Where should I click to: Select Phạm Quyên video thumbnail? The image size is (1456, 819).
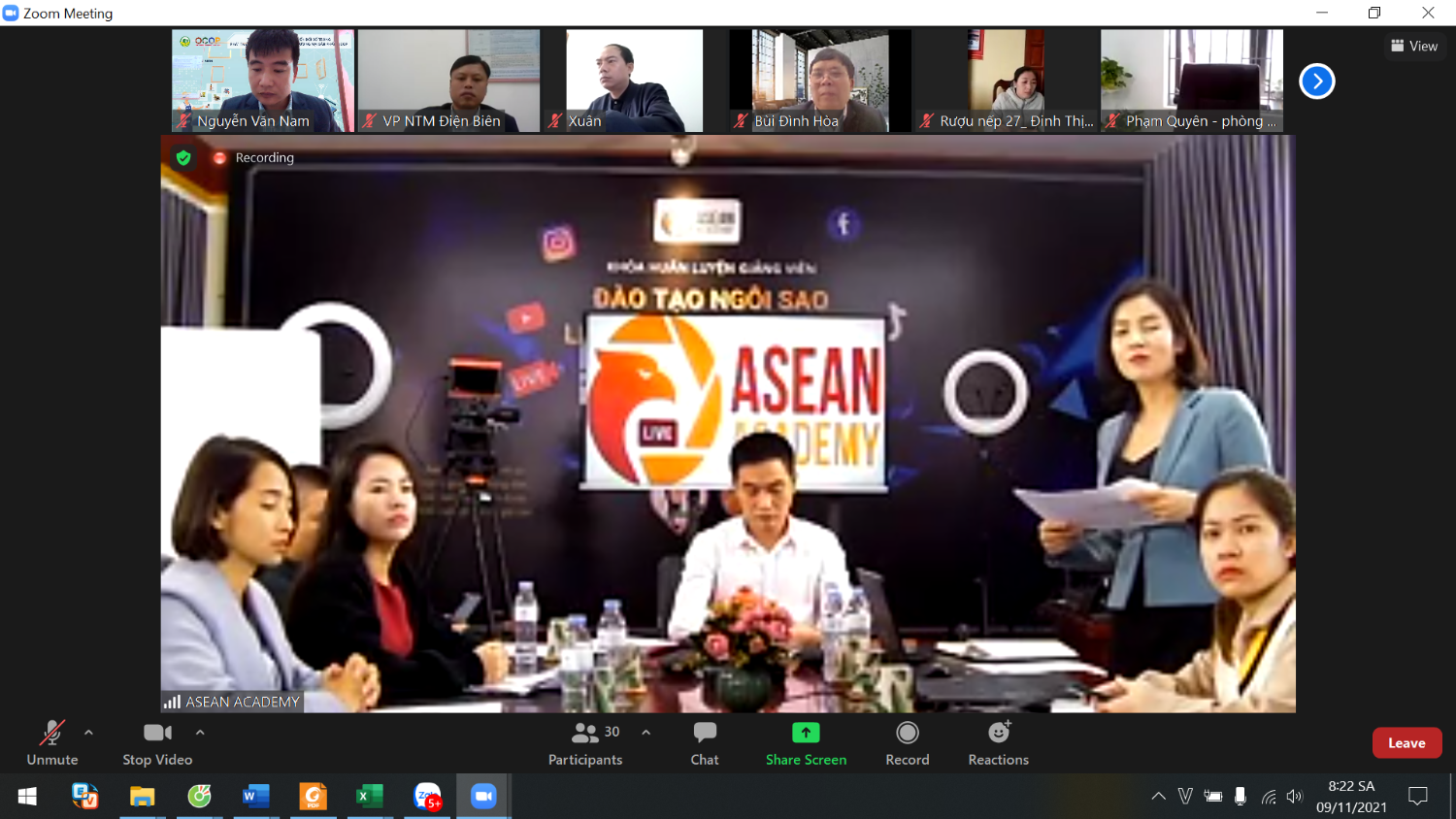click(x=1192, y=81)
